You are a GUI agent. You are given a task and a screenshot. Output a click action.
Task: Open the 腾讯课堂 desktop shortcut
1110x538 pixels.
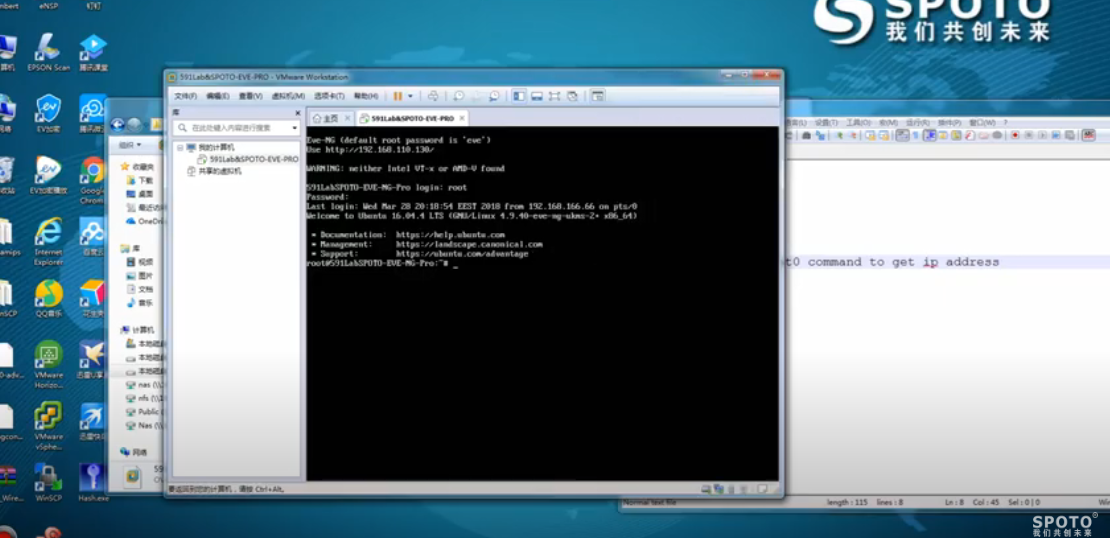pos(93,52)
